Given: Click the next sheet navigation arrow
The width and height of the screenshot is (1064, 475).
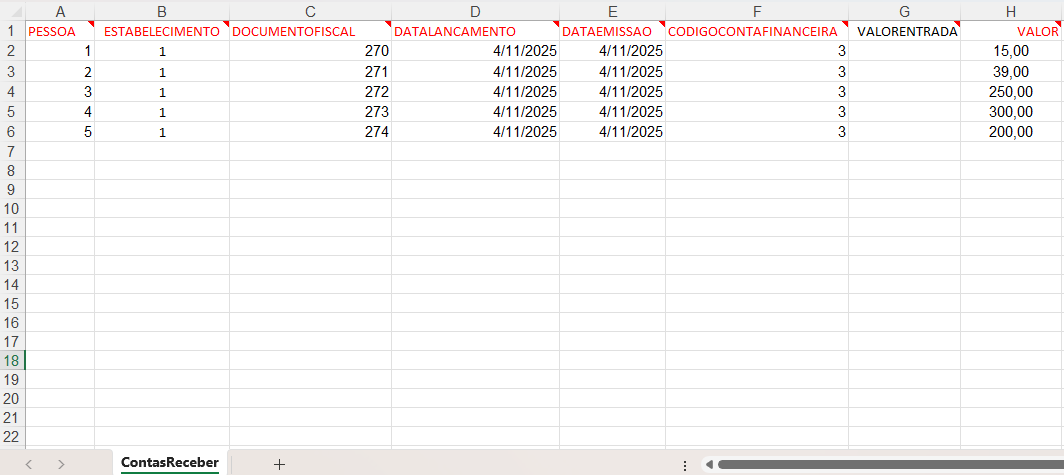Looking at the screenshot, I should tap(62, 464).
